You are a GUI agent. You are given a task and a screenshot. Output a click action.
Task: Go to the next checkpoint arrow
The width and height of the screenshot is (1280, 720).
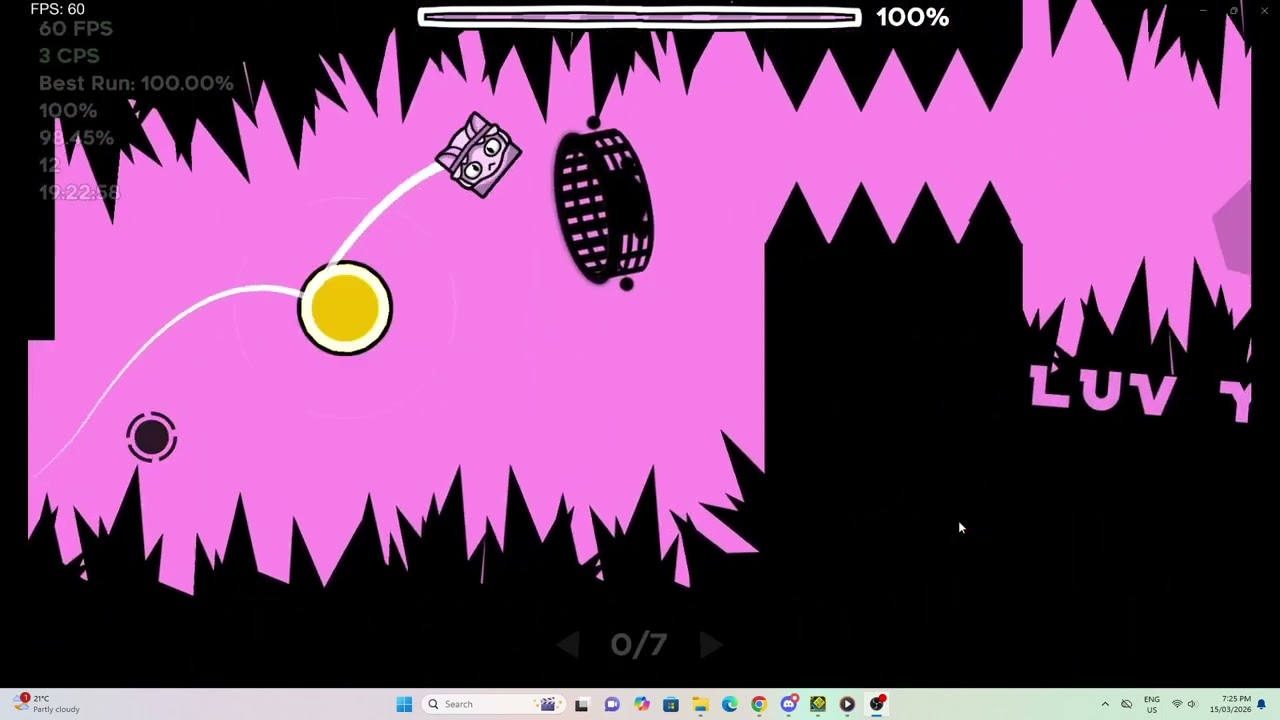pyautogui.click(x=710, y=645)
